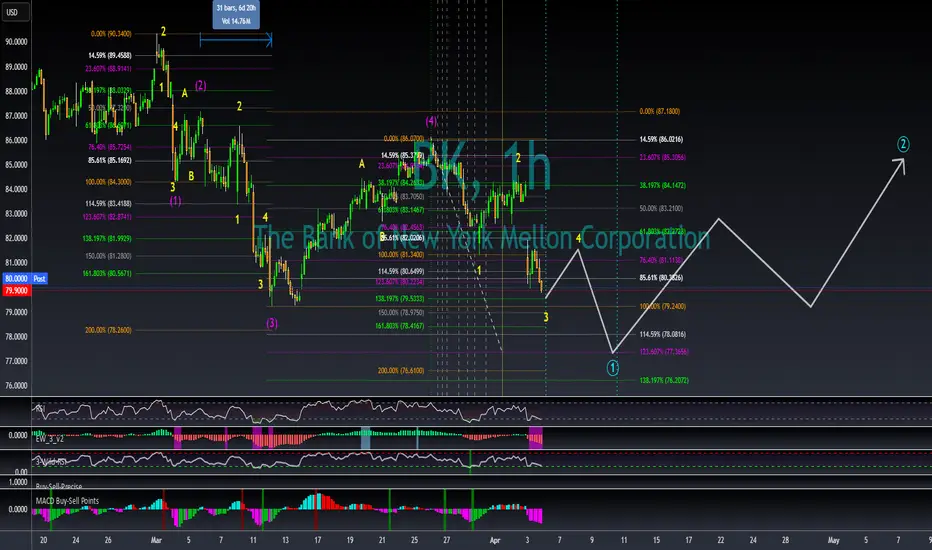The image size is (932, 550).
Task: Click May on the date axis
Action: point(834,540)
